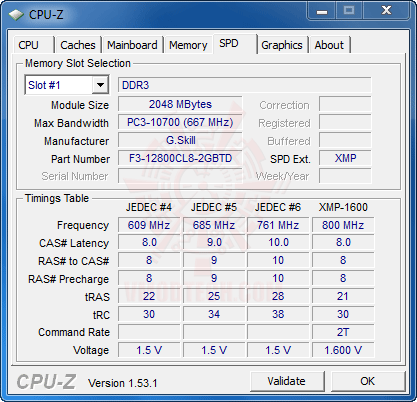
Task: Select the Memory tab
Action: pos(188,45)
